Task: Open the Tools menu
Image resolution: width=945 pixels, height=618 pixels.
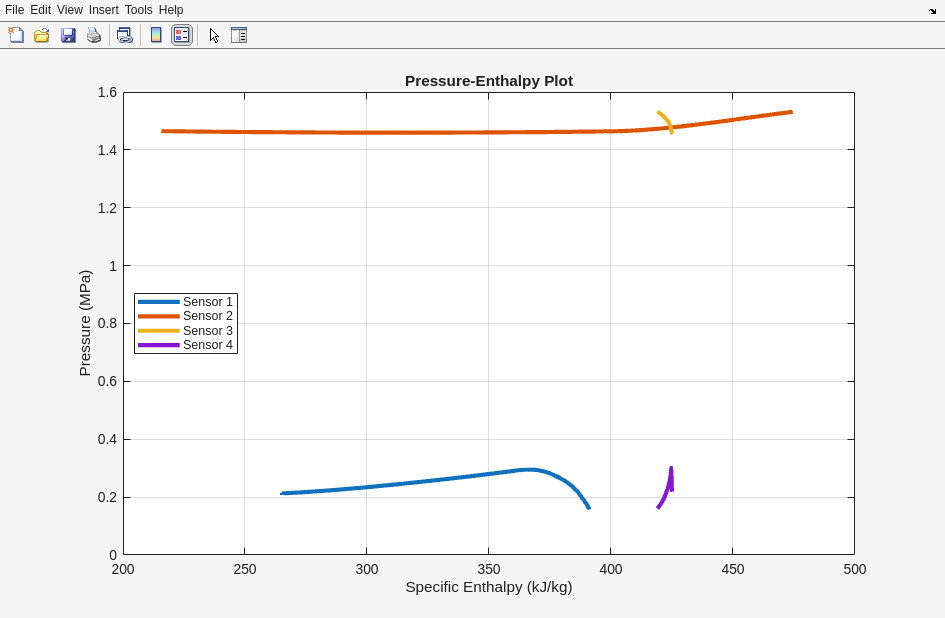Action: point(139,10)
